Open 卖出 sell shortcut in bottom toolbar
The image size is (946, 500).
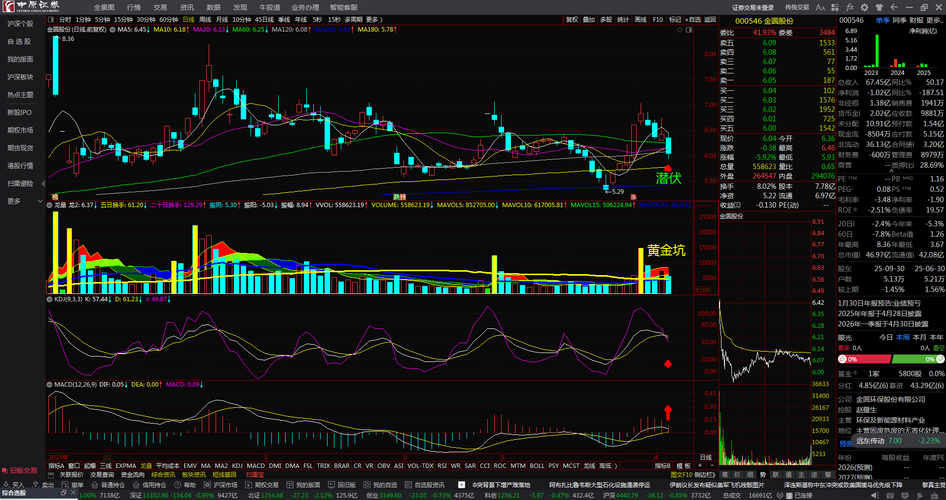click(43, 485)
